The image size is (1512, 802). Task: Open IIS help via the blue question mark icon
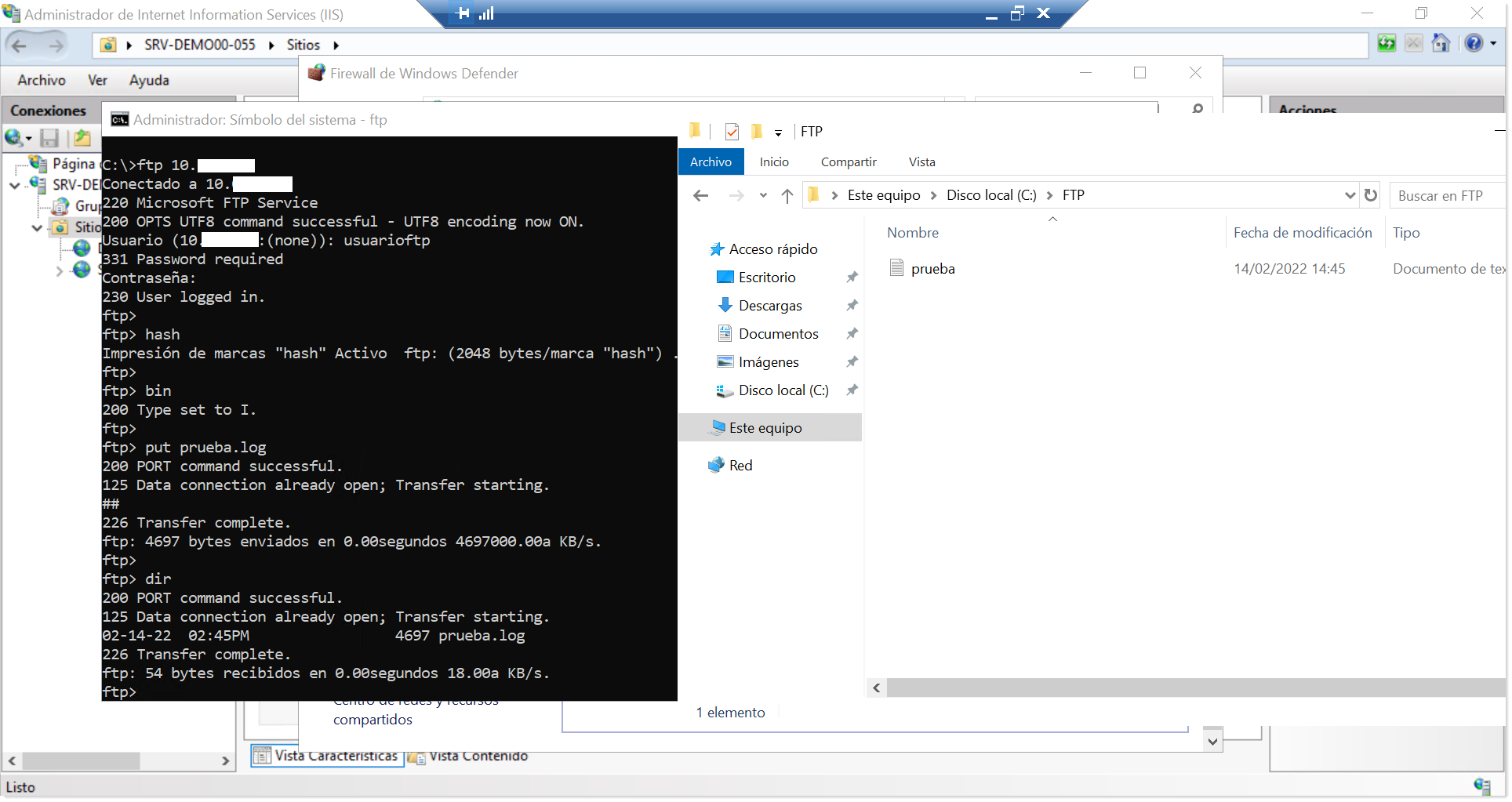click(1474, 43)
